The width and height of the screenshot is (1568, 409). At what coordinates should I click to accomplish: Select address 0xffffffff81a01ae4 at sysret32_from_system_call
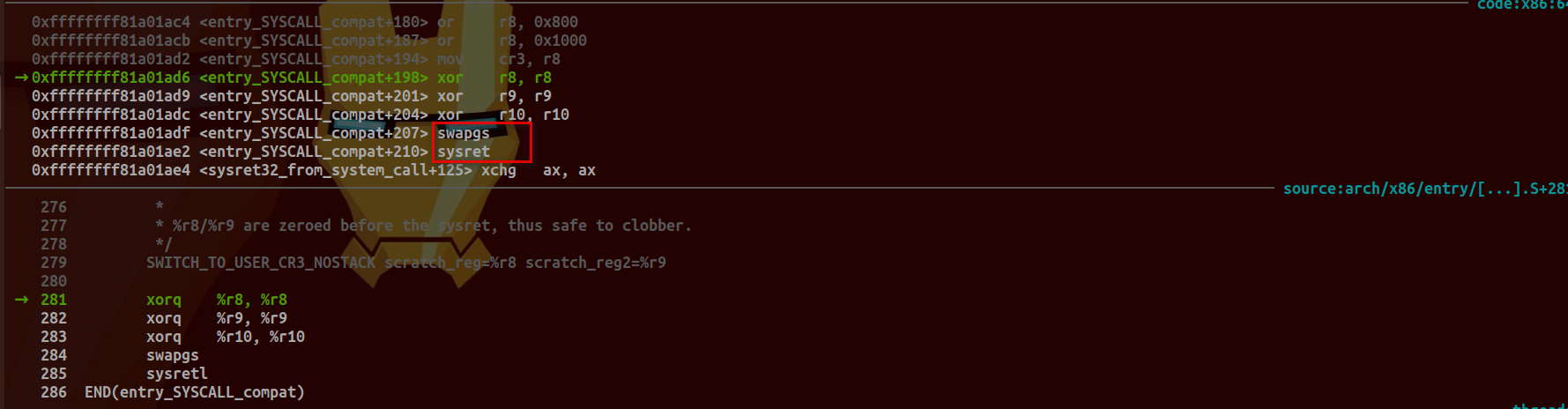(111, 170)
